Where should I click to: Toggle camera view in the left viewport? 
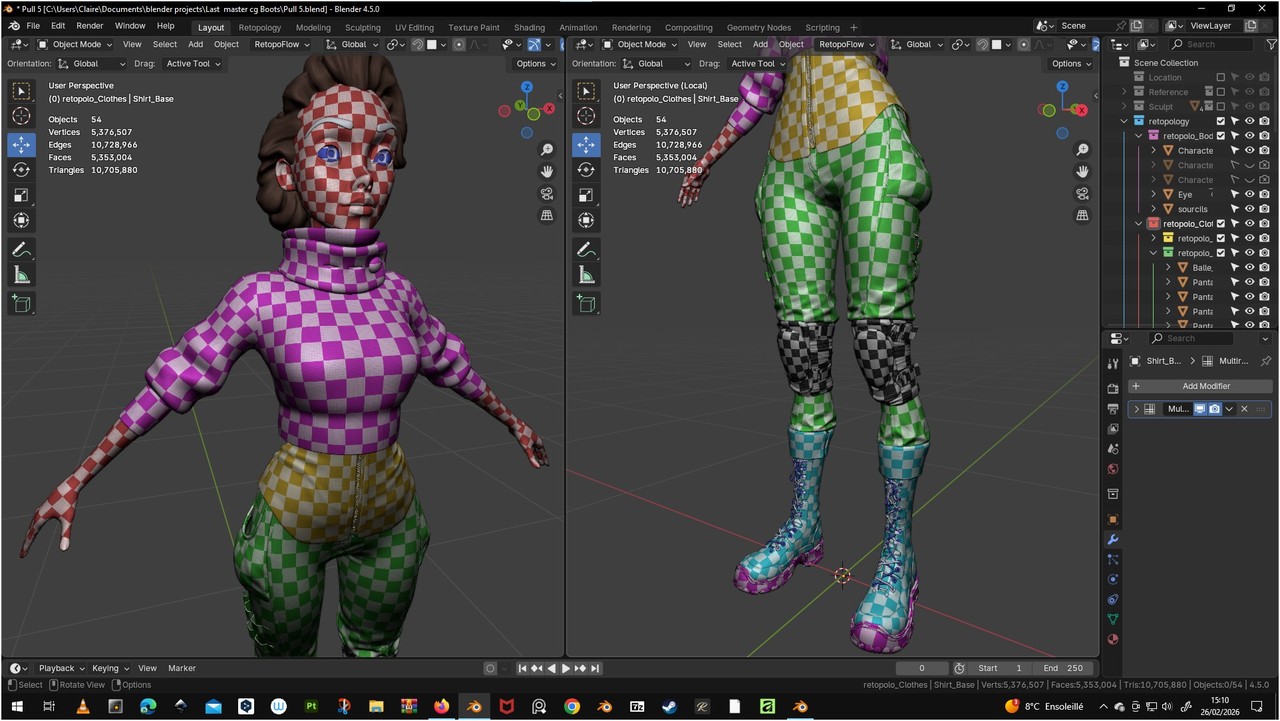click(x=547, y=194)
